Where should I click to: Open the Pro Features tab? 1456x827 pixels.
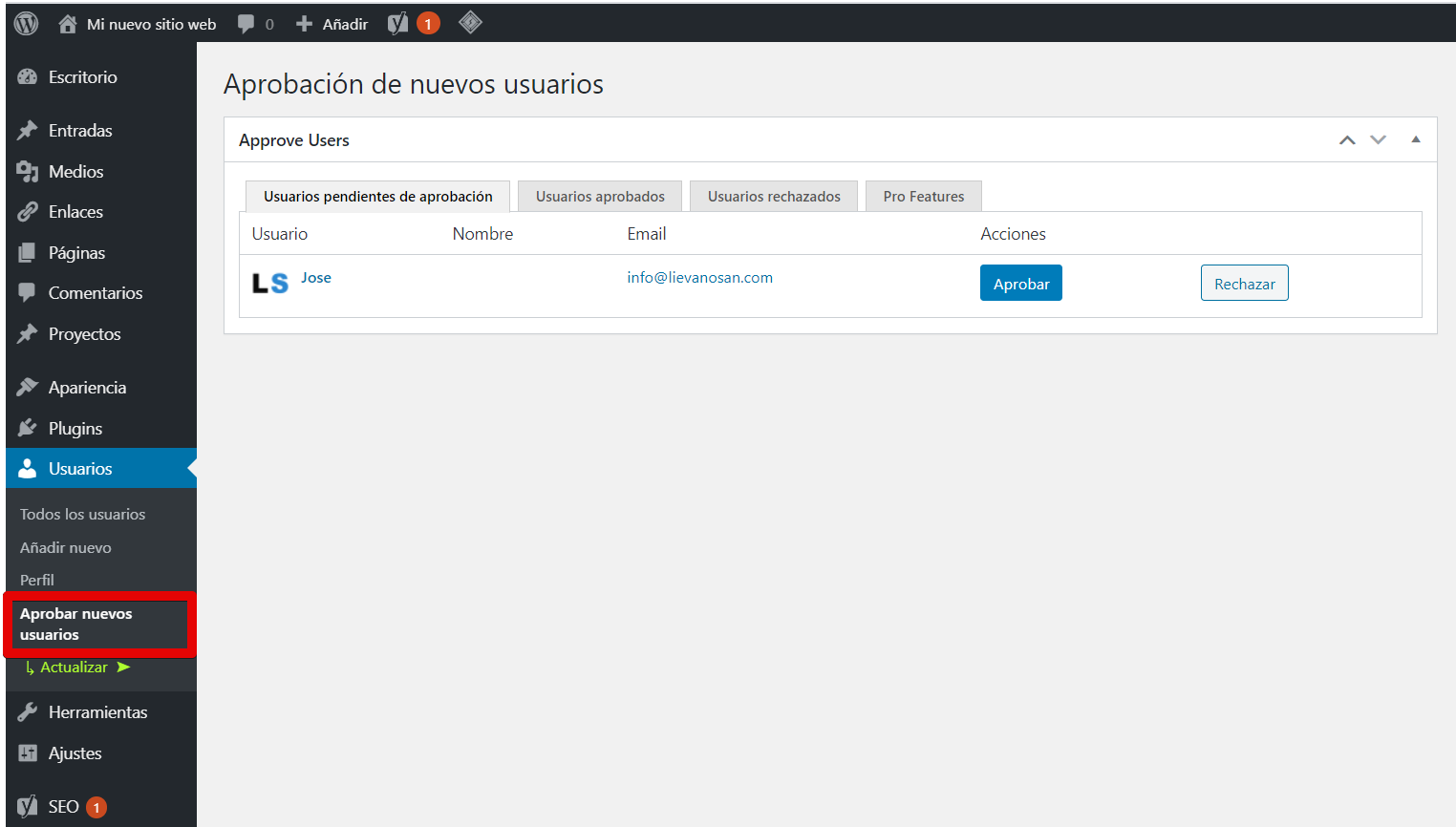(924, 196)
